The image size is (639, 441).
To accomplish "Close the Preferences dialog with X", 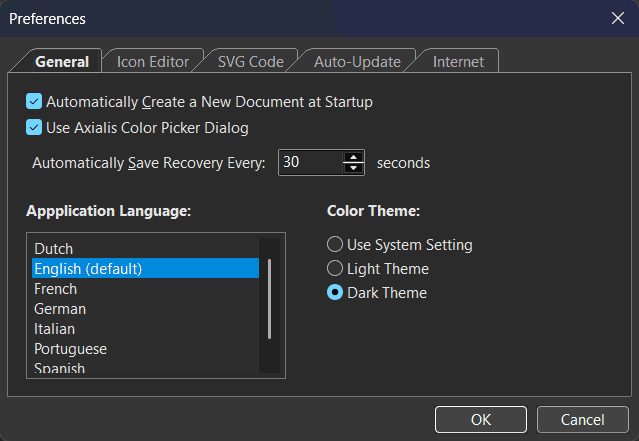I will click(x=617, y=18).
